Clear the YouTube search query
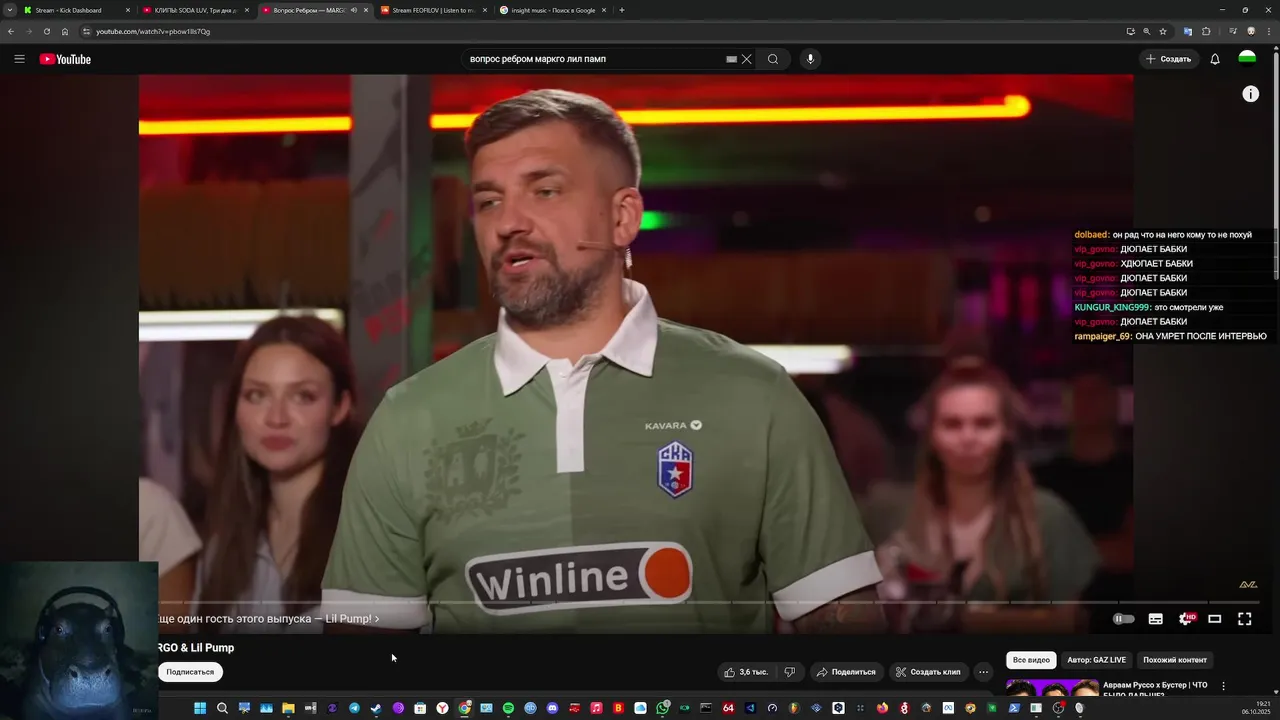 746,59
